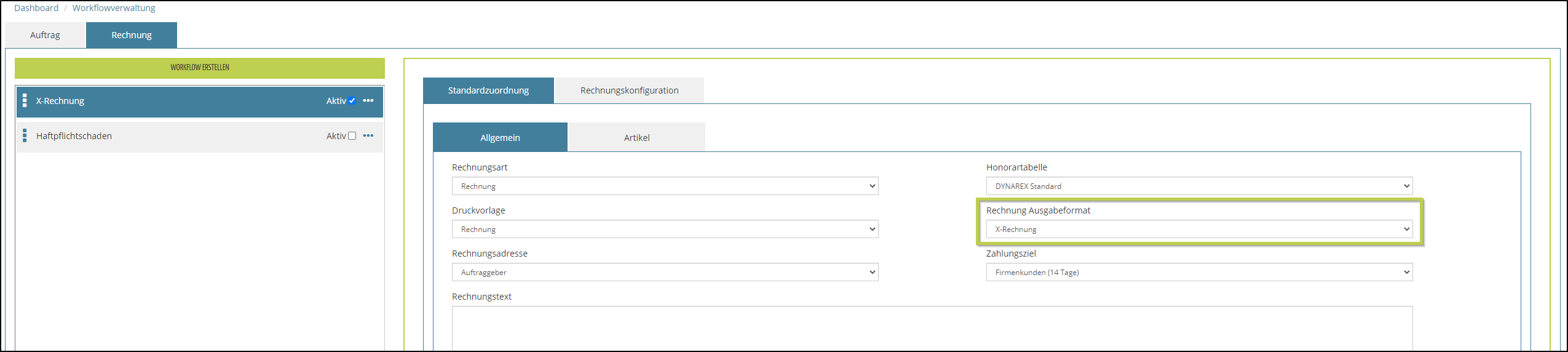1568x352 pixels.
Task: Select the Standardzuordnung tab
Action: 488,90
